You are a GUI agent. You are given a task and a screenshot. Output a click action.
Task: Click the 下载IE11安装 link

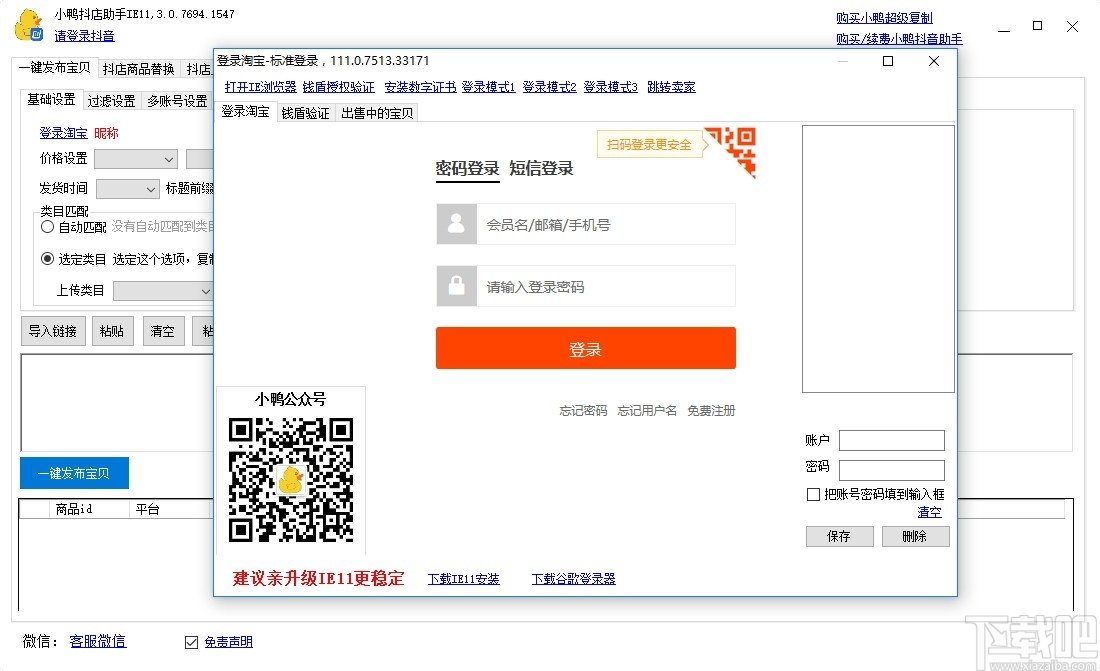[x=464, y=579]
